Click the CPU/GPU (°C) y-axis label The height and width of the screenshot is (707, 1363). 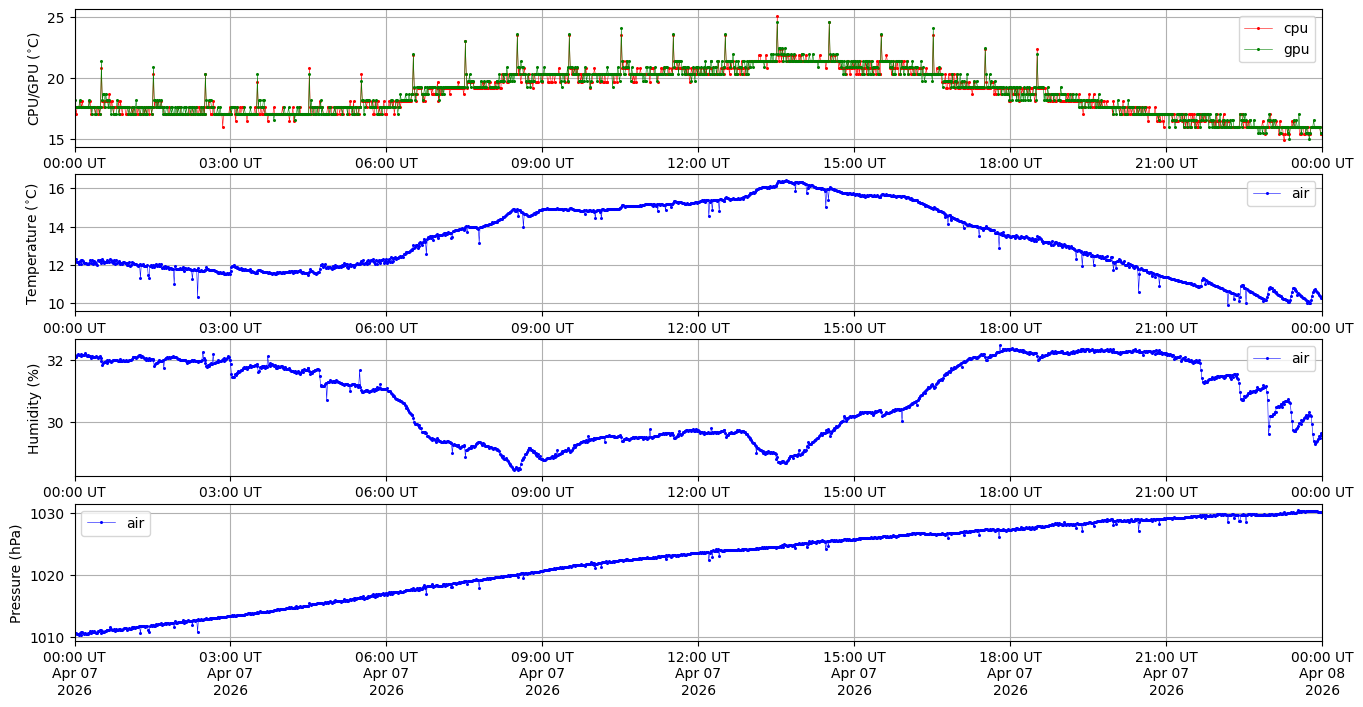point(33,79)
